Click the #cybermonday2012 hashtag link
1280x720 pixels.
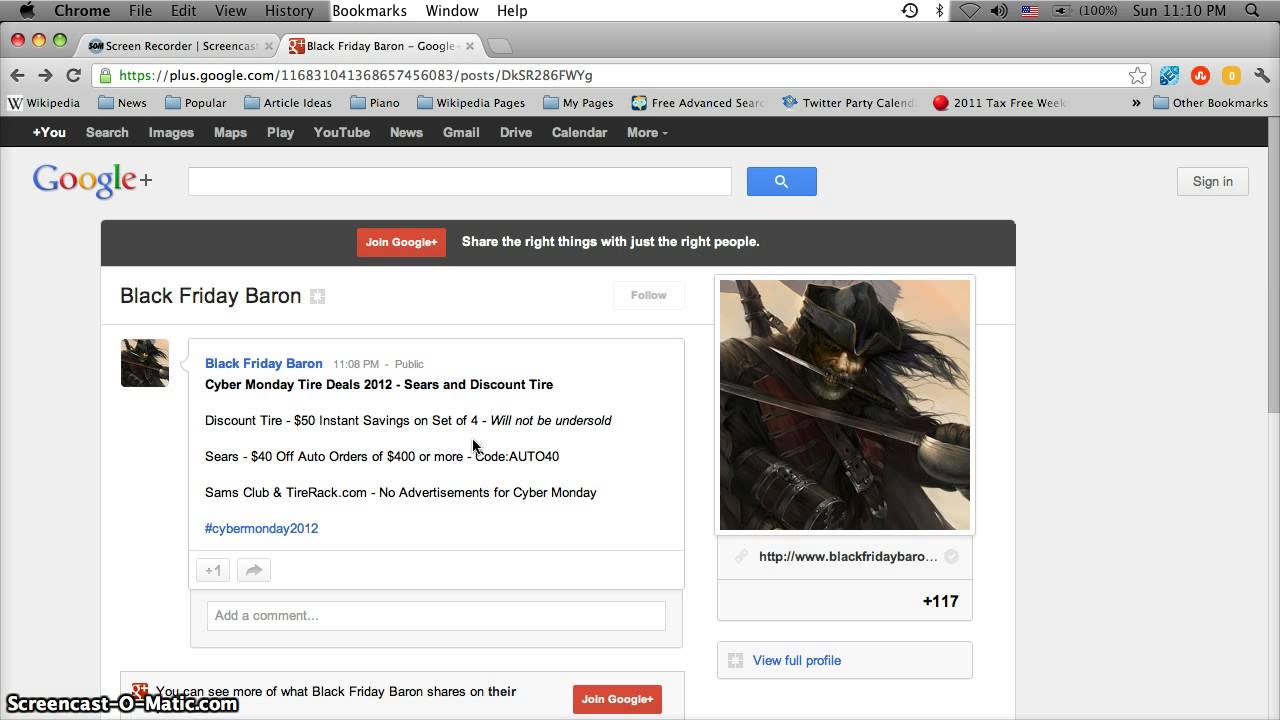click(x=261, y=528)
